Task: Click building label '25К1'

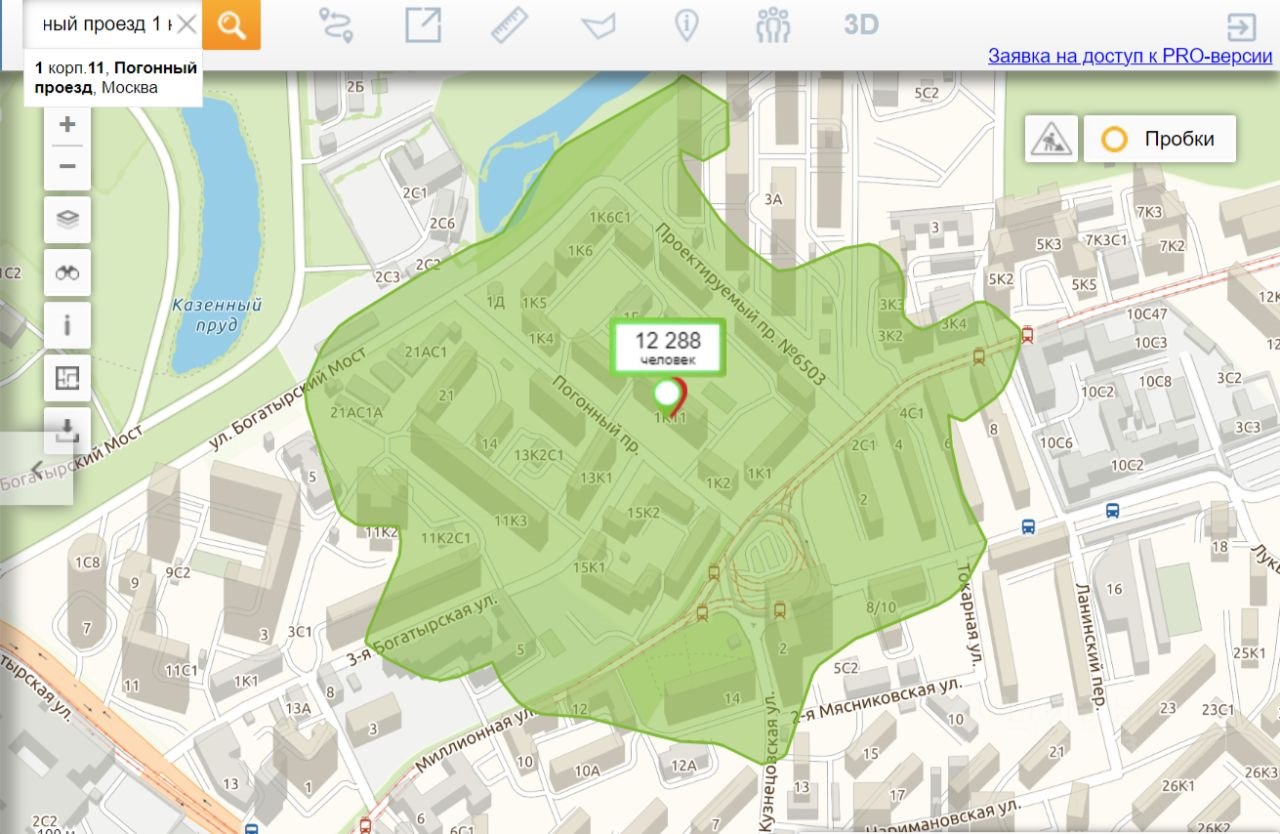Action: 1250,653
